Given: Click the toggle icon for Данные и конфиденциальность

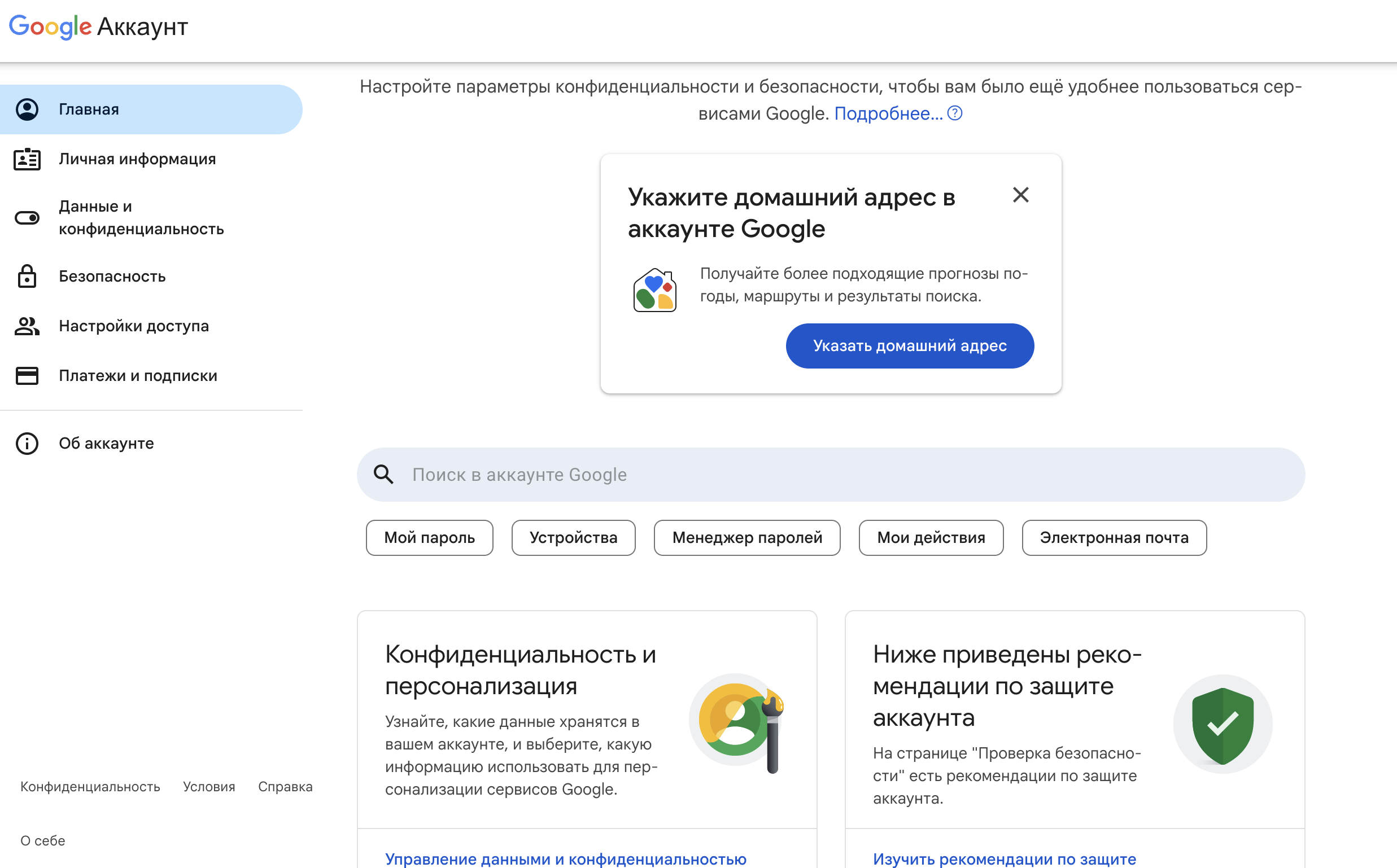Looking at the screenshot, I should pyautogui.click(x=27, y=218).
